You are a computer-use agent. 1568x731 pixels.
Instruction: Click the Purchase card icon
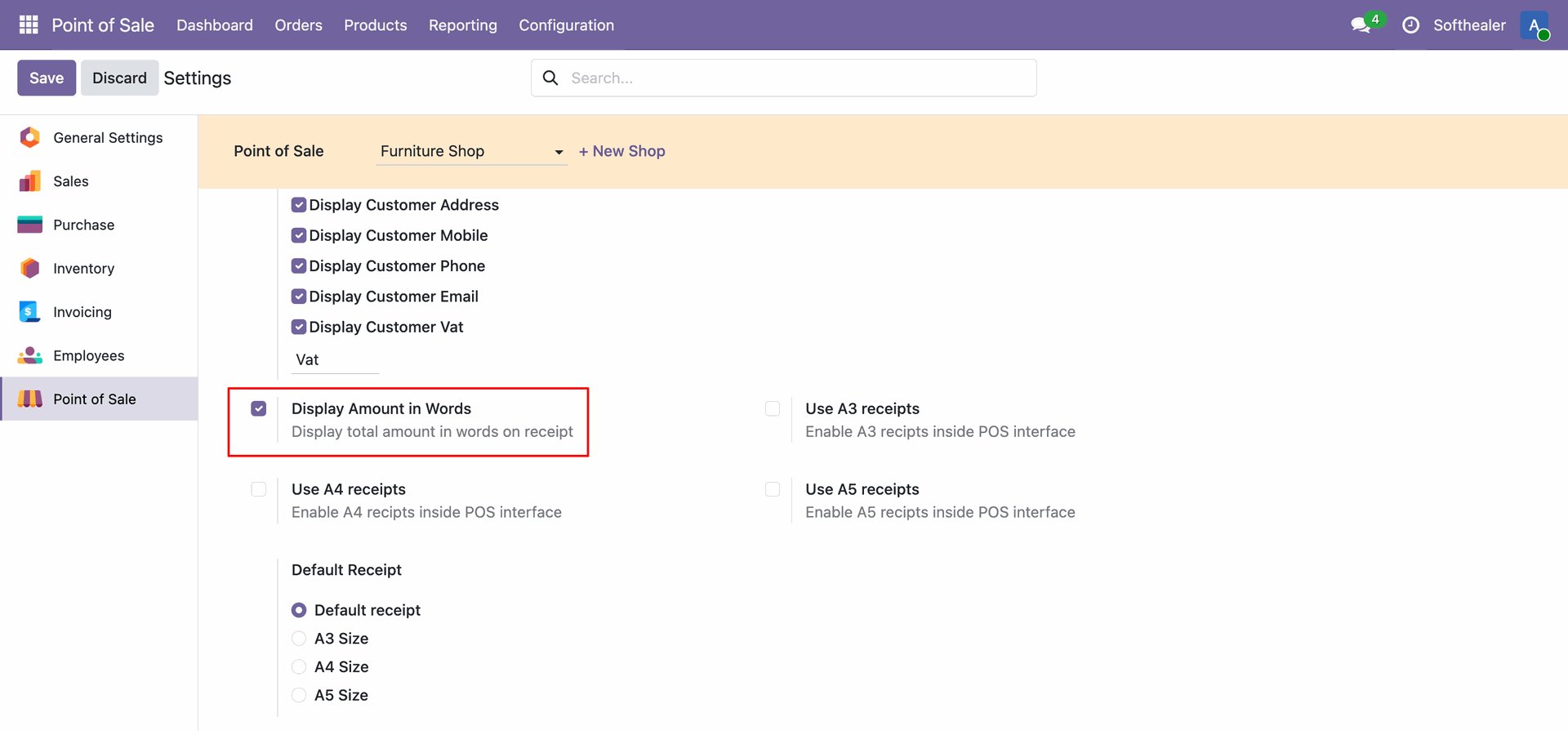pos(30,225)
